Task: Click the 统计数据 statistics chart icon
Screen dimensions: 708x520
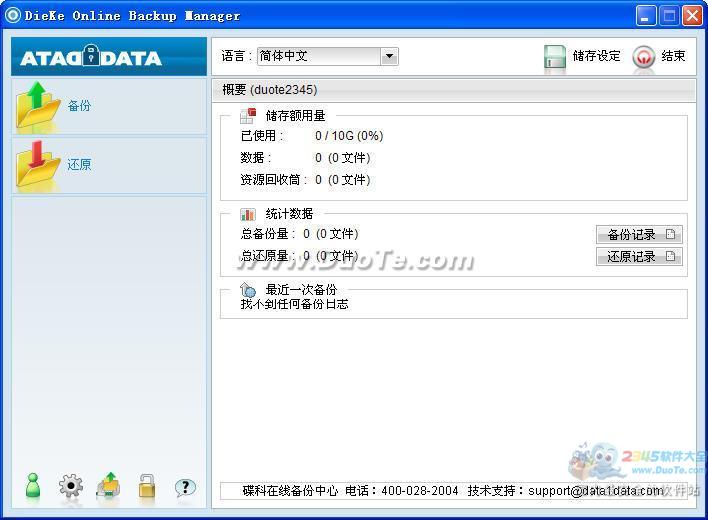Action: click(248, 214)
